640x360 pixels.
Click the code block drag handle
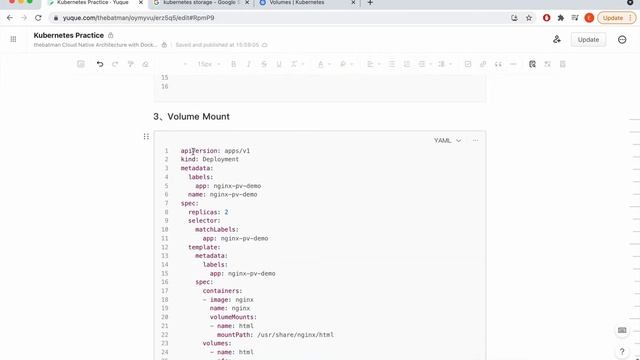pyautogui.click(x=146, y=136)
